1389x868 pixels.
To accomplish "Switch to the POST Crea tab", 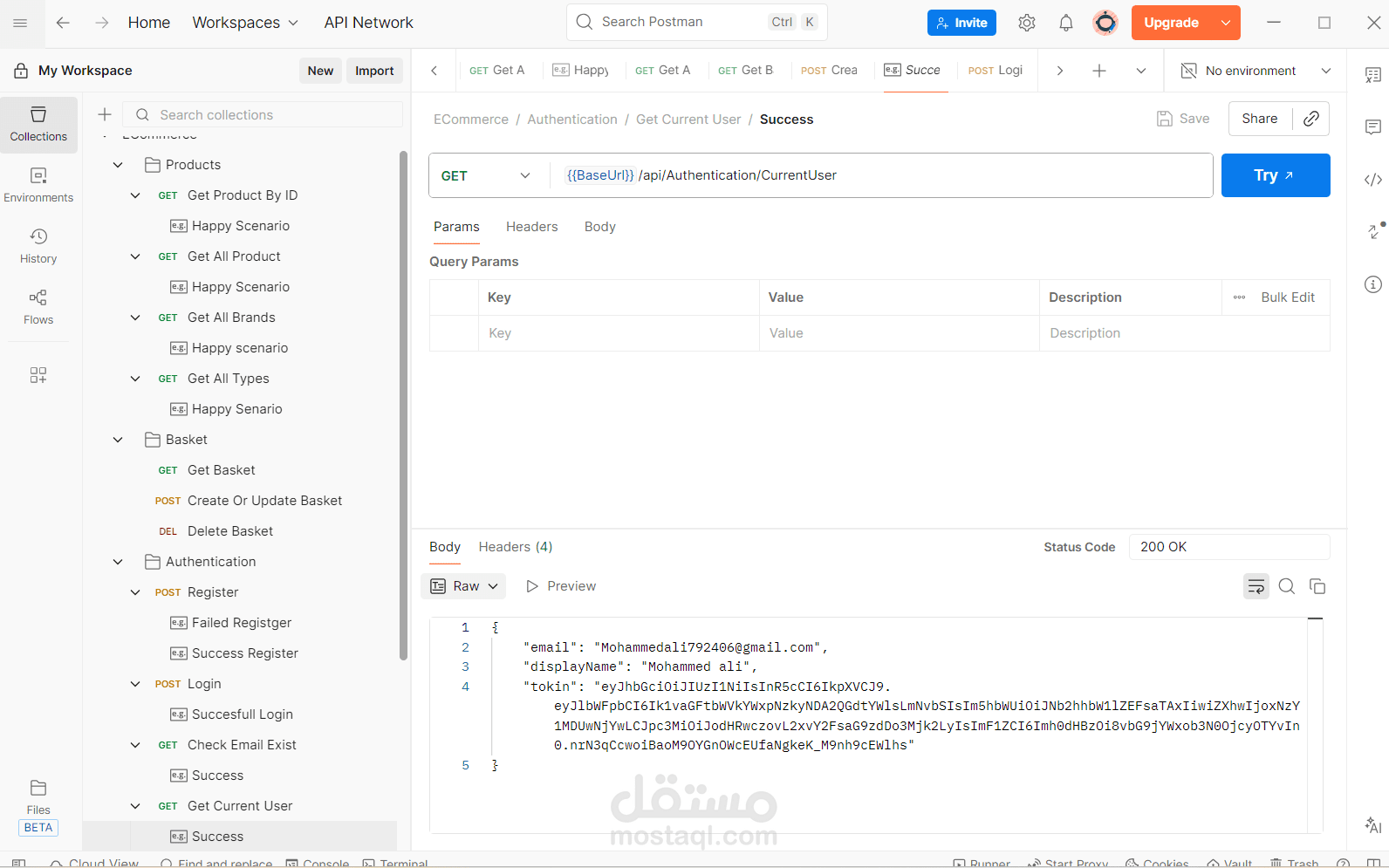I will click(x=829, y=71).
